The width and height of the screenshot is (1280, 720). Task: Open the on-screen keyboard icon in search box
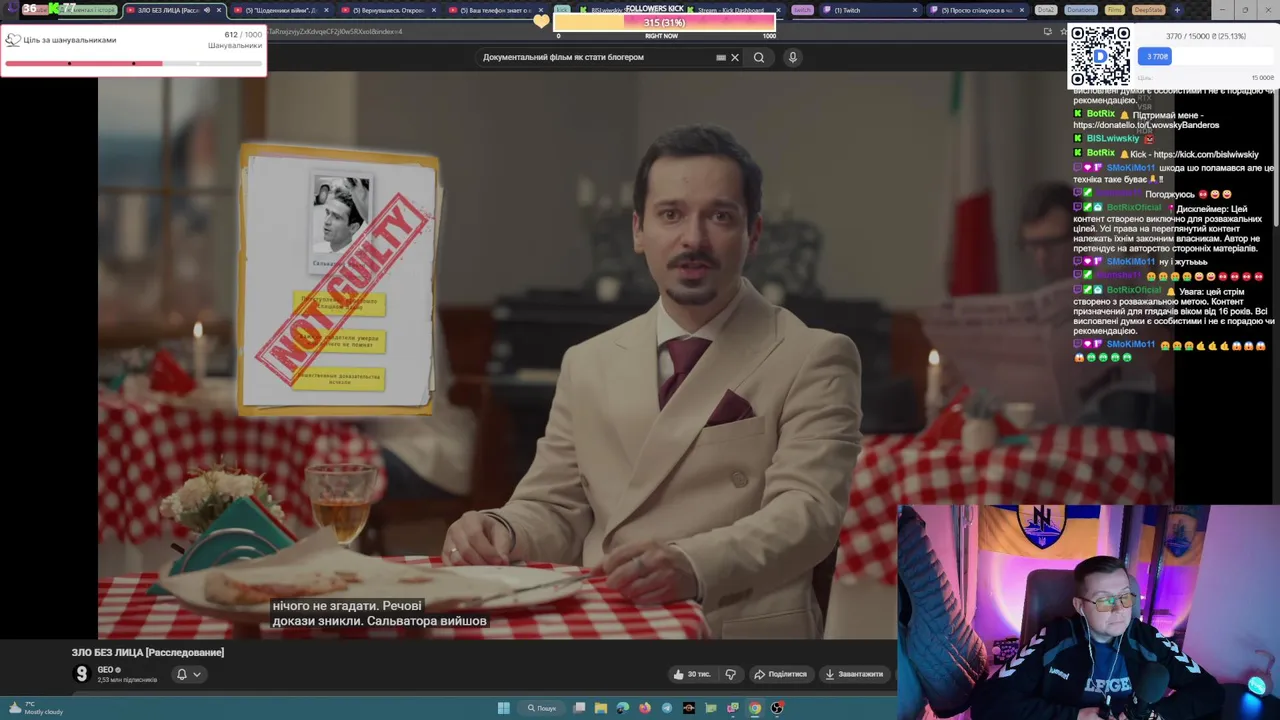tap(721, 57)
